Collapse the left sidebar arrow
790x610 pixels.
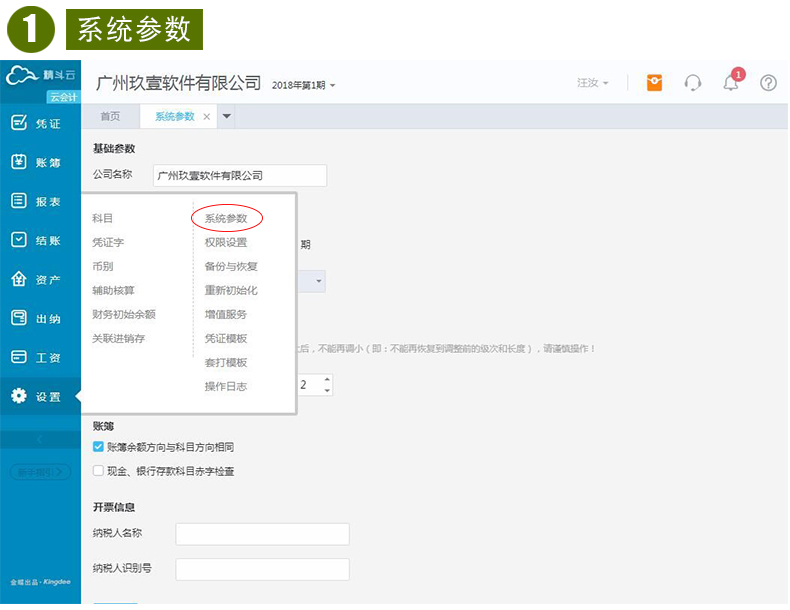40,440
